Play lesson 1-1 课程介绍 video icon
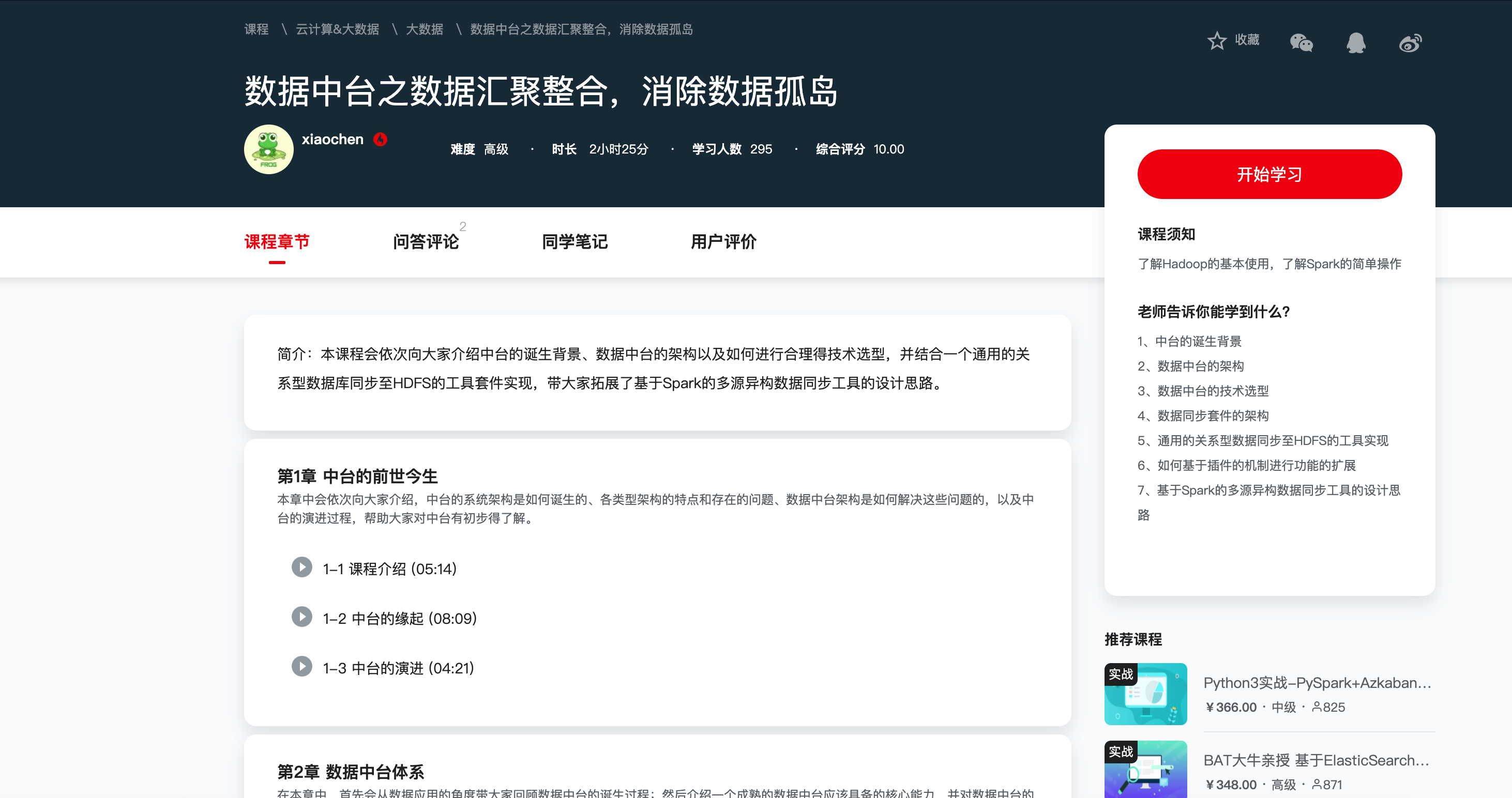Image resolution: width=1512 pixels, height=798 pixels. 301,567
